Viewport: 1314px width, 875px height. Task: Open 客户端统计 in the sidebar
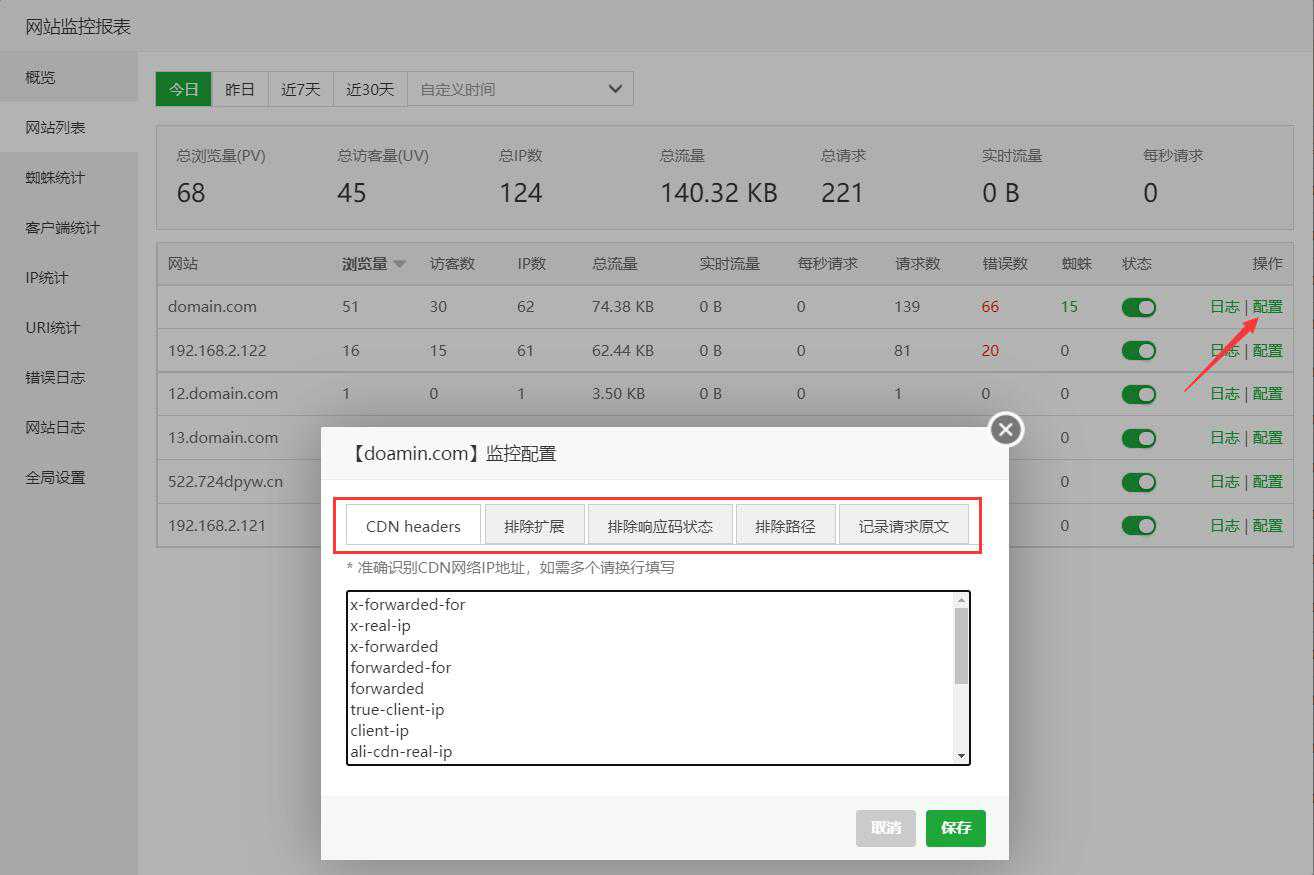[69, 227]
